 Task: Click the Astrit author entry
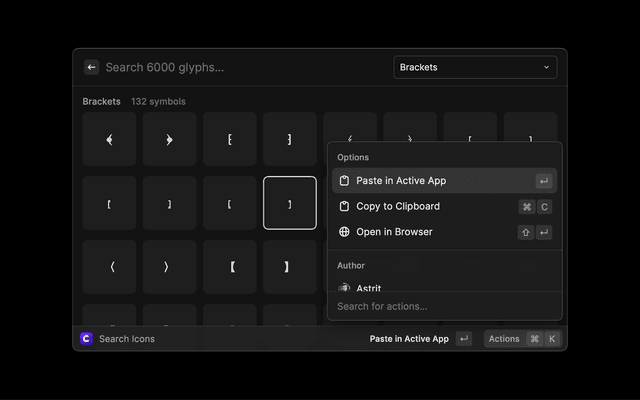point(368,288)
